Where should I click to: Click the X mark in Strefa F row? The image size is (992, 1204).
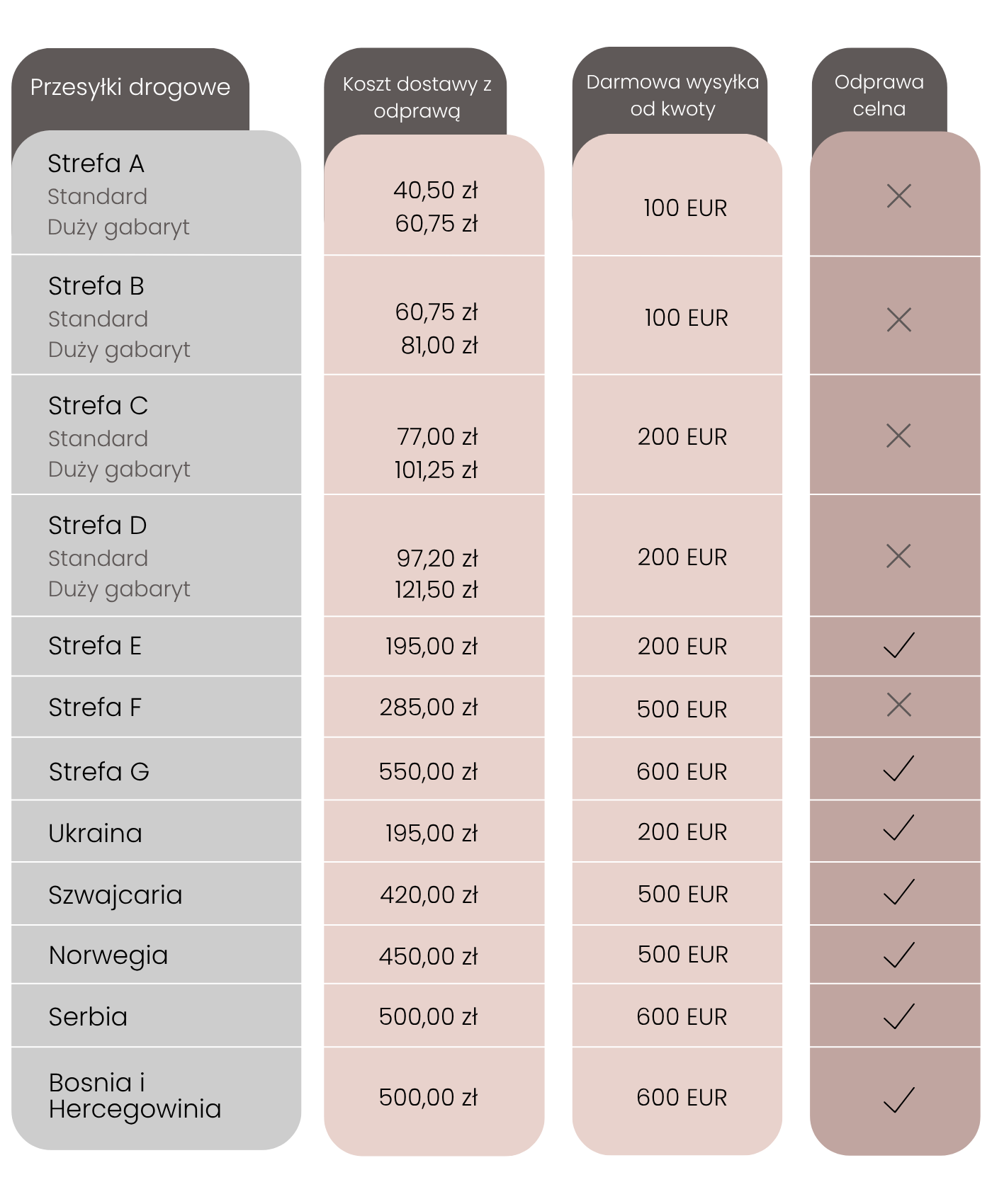point(898,705)
